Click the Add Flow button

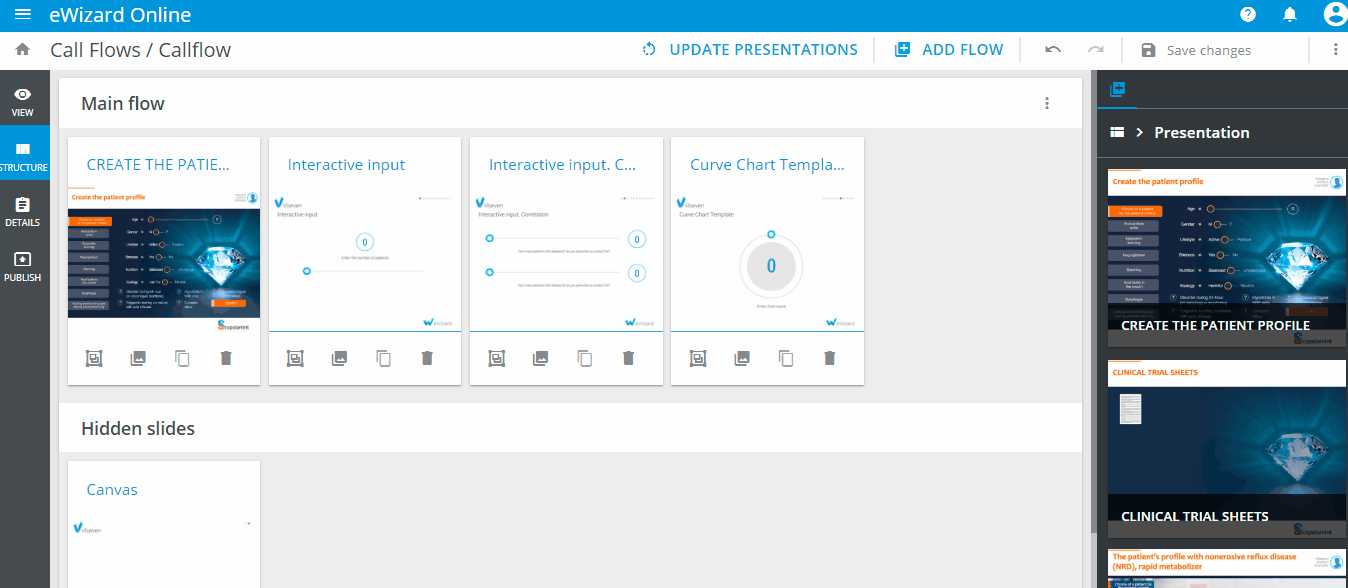(949, 50)
